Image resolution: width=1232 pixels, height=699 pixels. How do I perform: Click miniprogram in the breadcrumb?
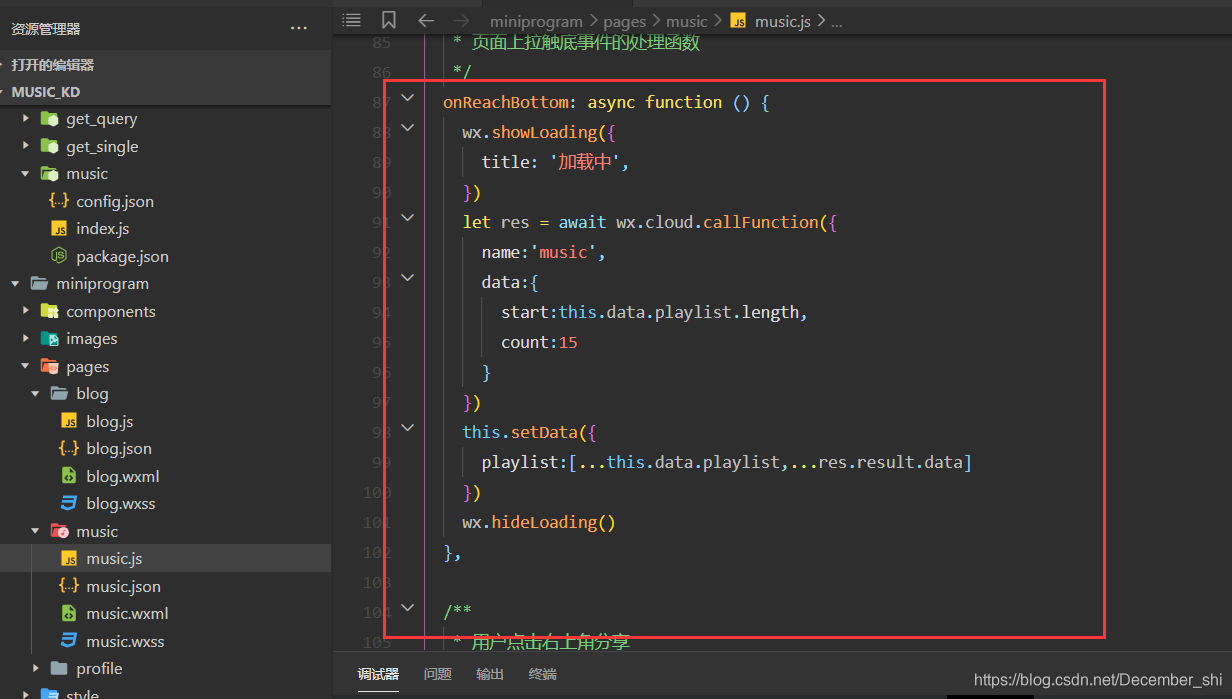536,21
